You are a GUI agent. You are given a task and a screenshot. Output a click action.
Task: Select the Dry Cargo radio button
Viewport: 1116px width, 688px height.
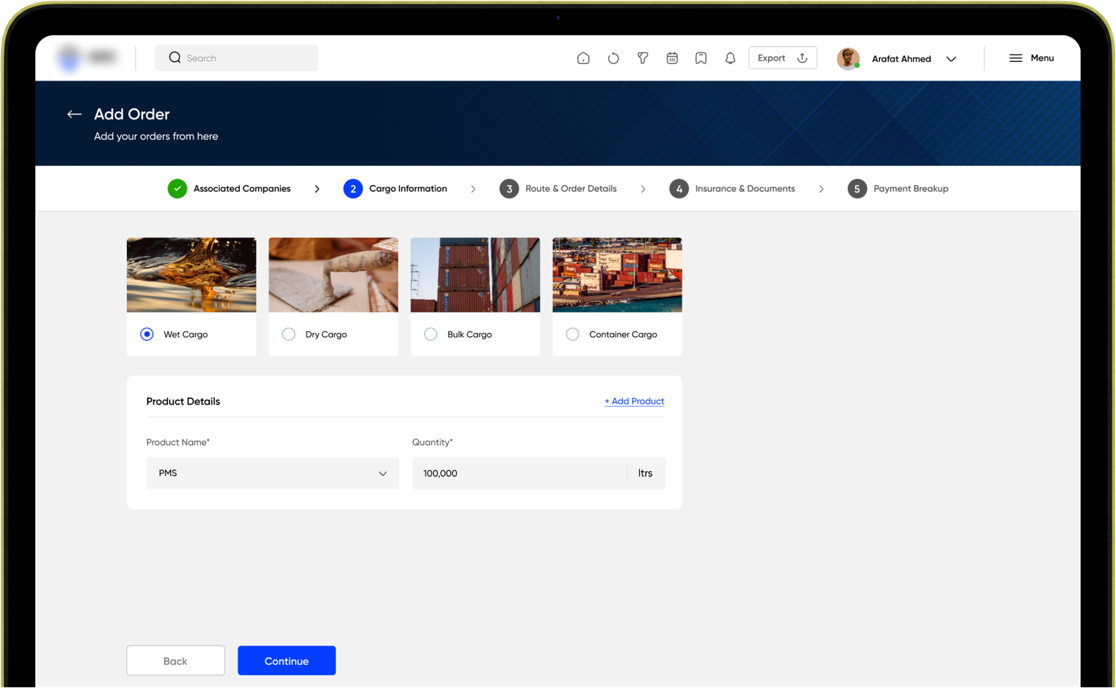click(x=288, y=334)
